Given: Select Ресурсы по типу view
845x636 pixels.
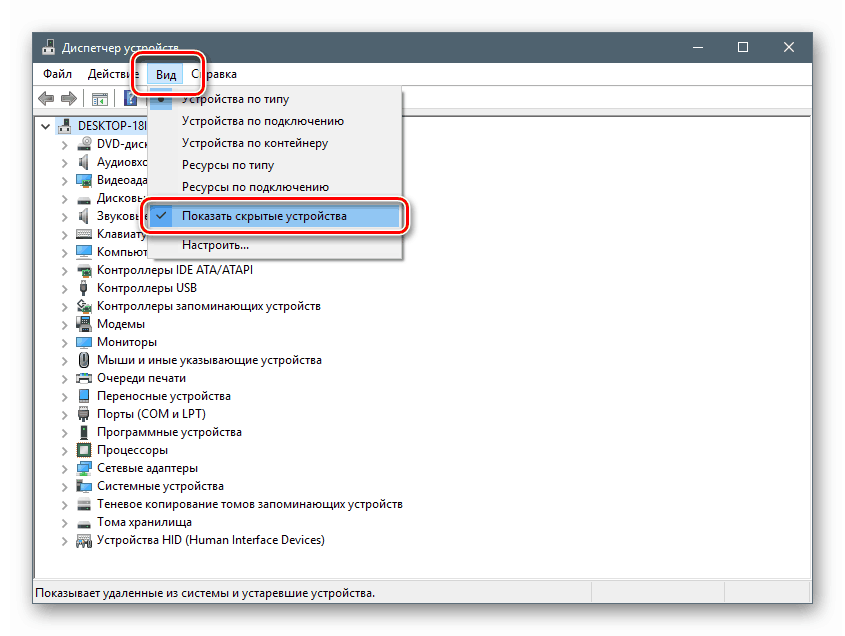Looking at the screenshot, I should tap(274, 165).
